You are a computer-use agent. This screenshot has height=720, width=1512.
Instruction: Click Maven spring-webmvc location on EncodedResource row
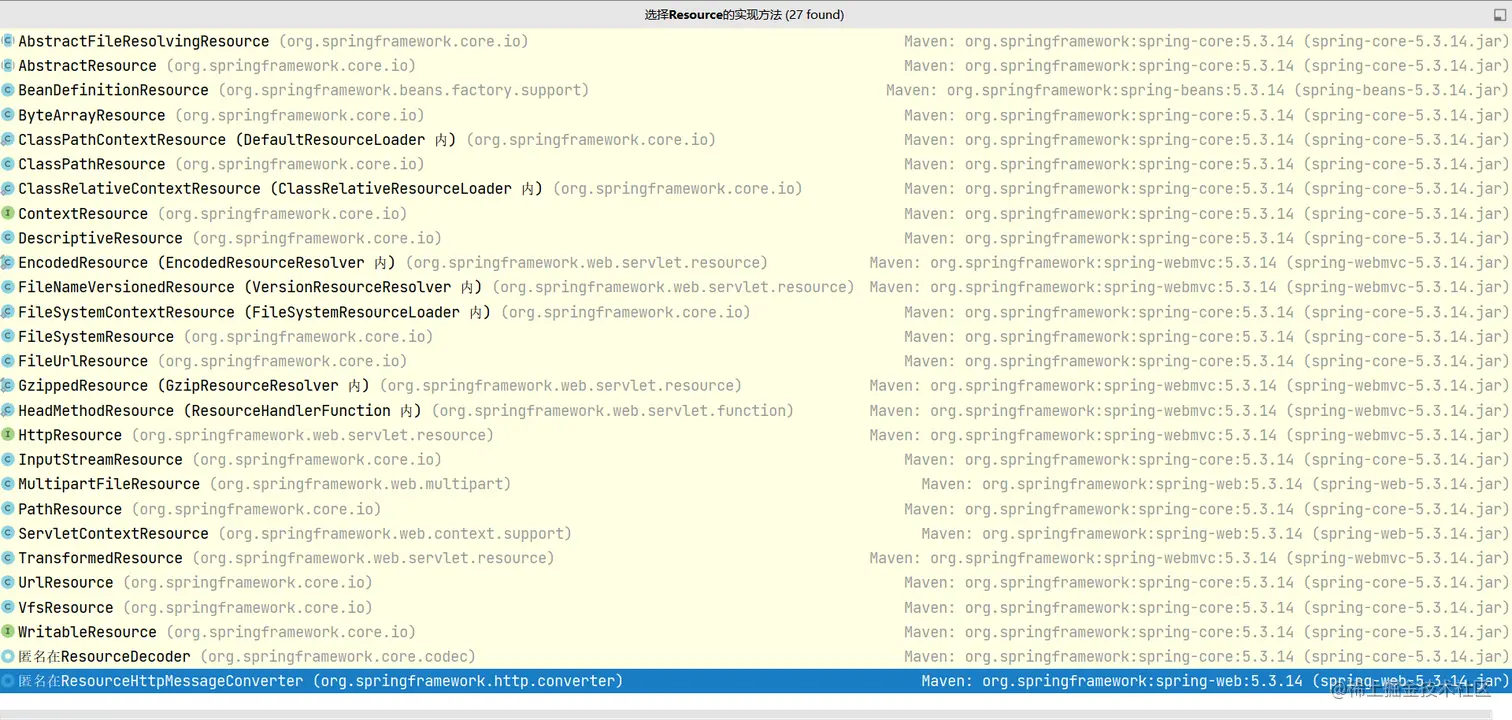1190,263
